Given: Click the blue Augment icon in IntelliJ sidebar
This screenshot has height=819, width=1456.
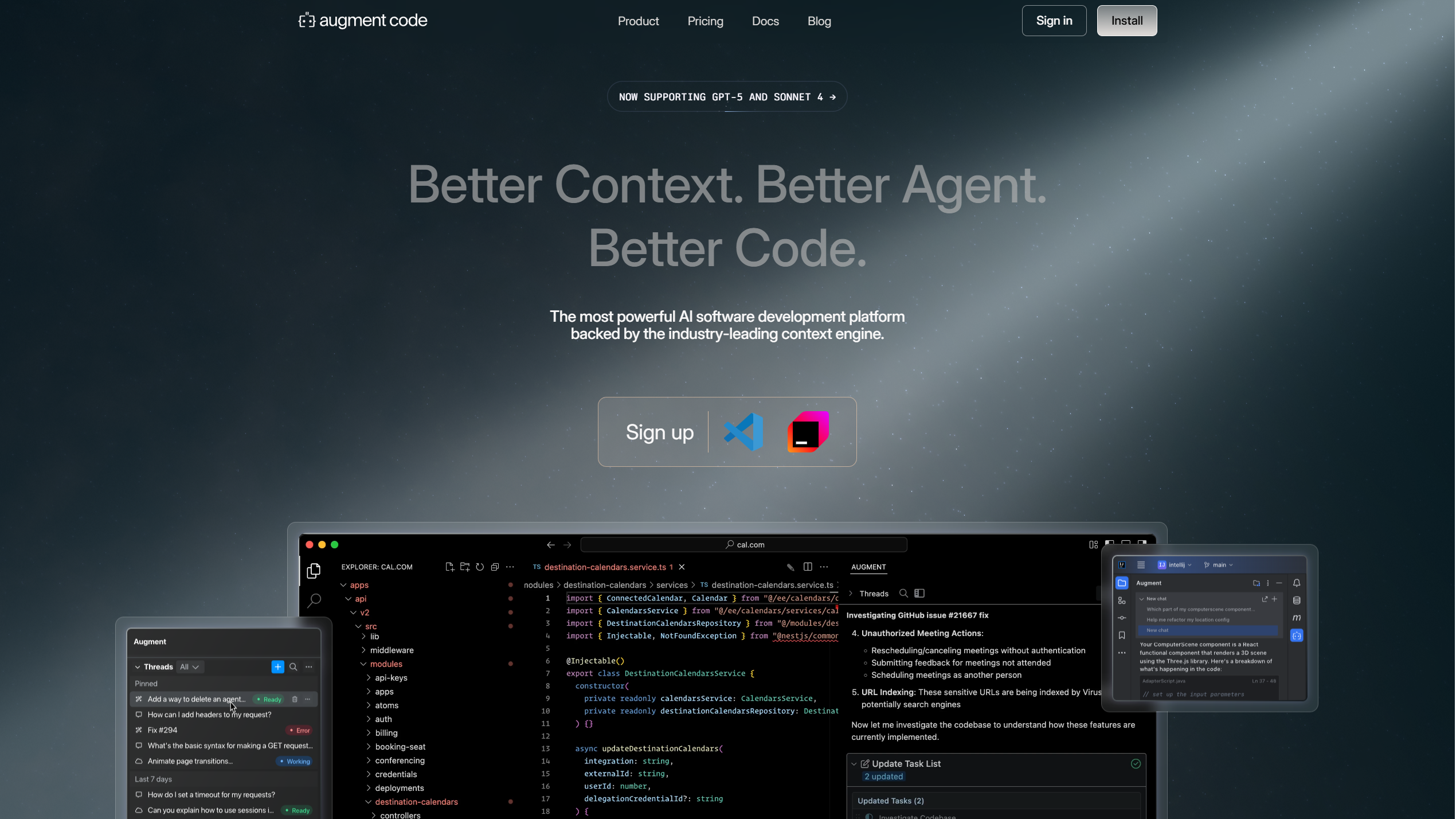Looking at the screenshot, I should tap(1297, 635).
